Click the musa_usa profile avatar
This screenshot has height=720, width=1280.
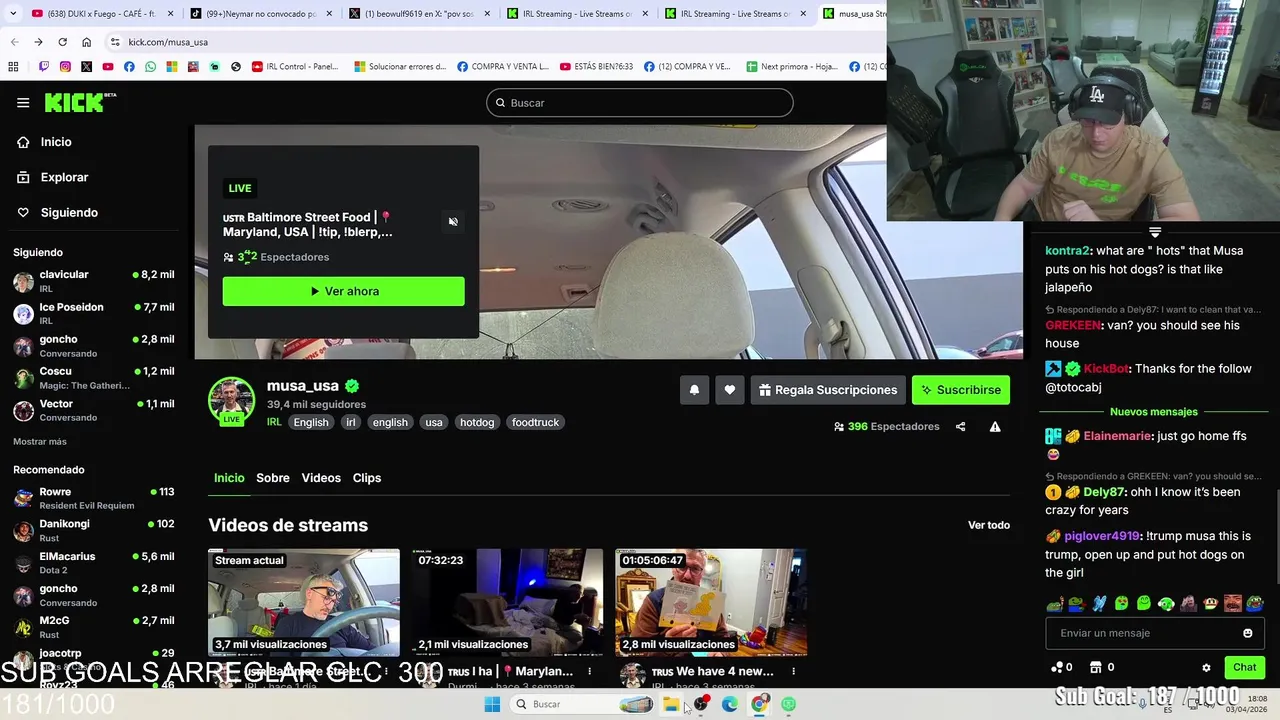coord(231,401)
